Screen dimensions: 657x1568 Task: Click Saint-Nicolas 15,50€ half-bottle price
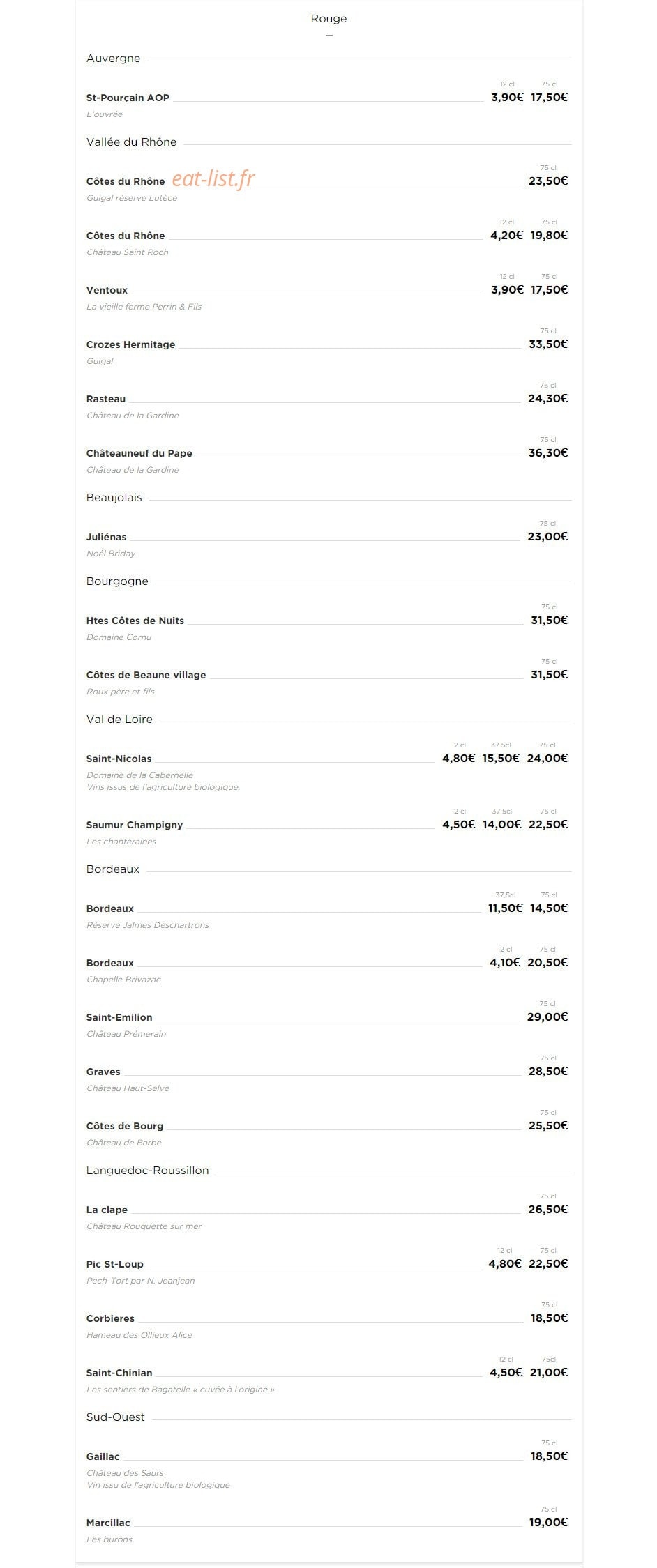[x=501, y=758]
